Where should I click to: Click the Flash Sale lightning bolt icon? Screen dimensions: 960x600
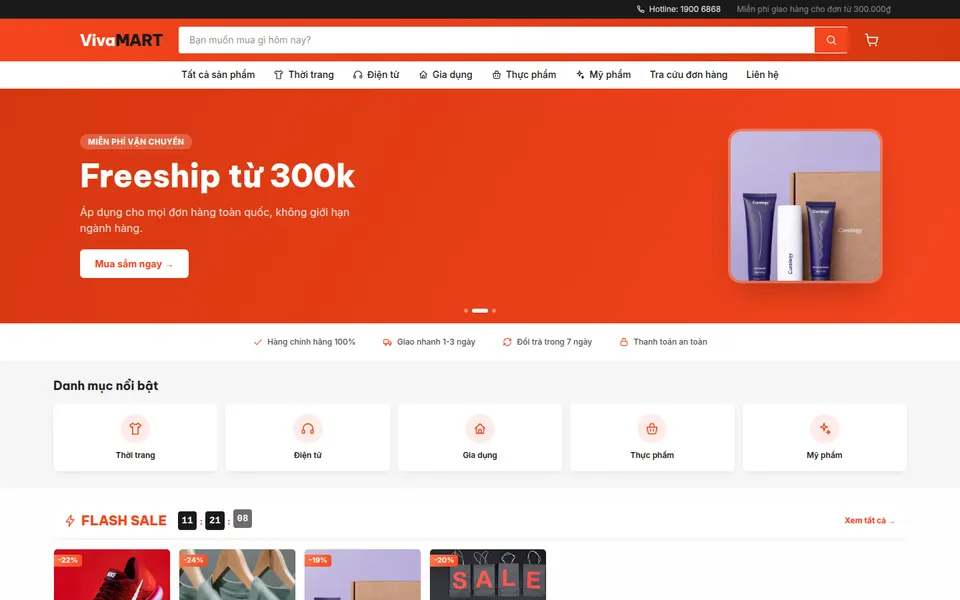tap(70, 520)
